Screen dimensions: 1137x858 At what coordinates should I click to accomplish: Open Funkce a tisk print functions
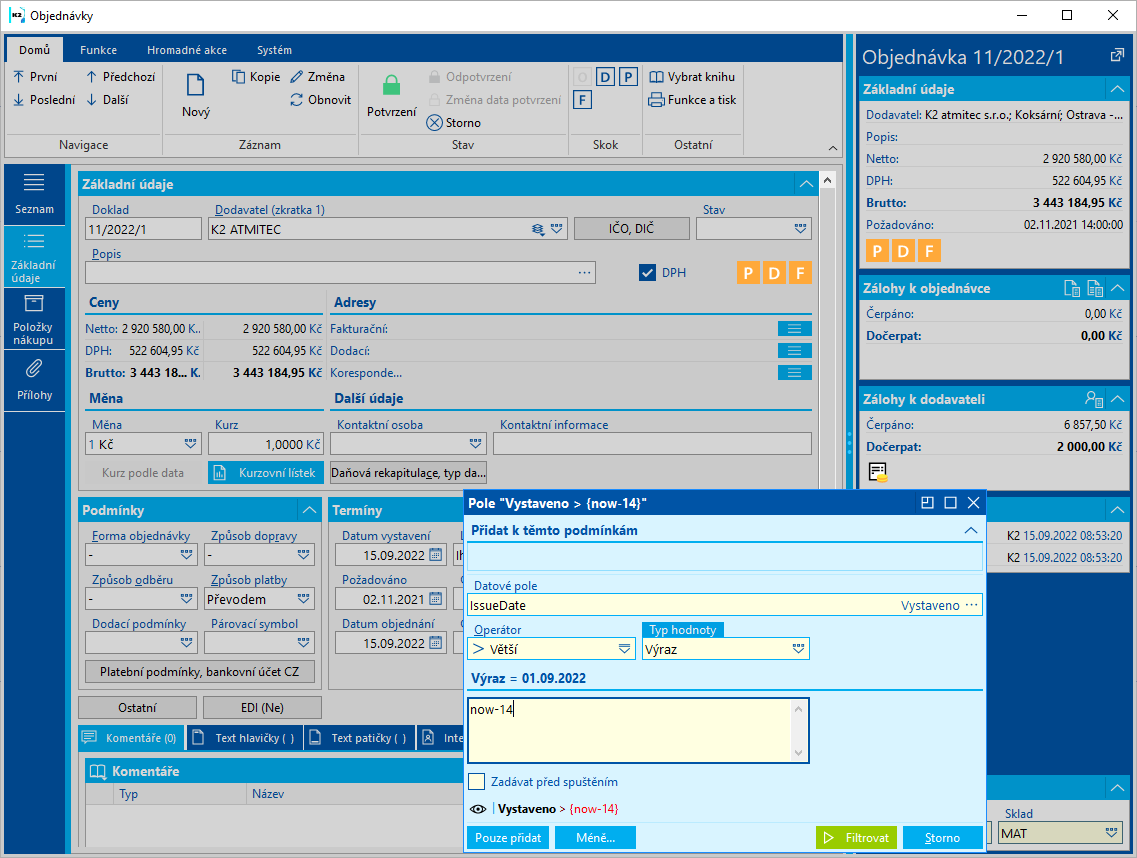coord(692,99)
